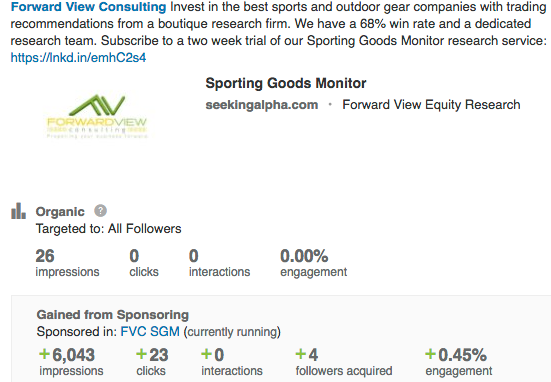Screen dimensions: 551x382
Task: Click the +23 sponsored clicks stat
Action: tap(152, 362)
